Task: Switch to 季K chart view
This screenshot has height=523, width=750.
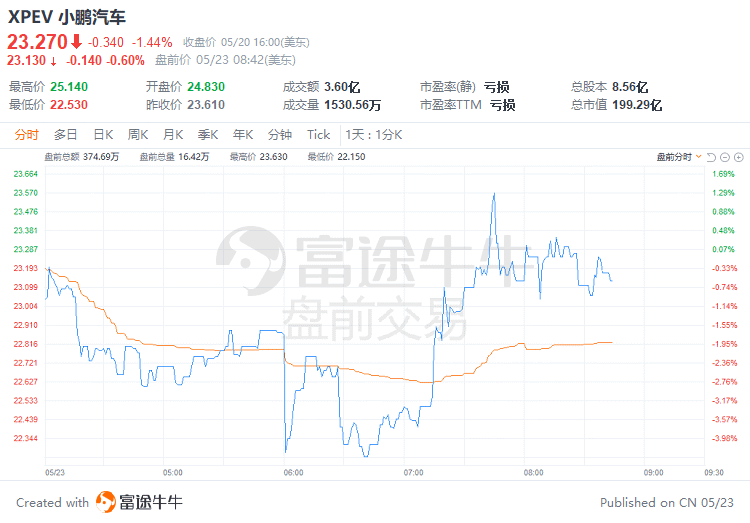Action: (x=208, y=135)
